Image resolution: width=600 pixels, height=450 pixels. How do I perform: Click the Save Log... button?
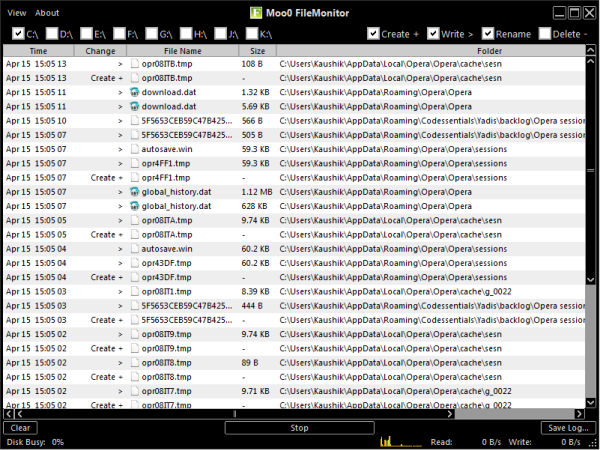click(x=568, y=428)
